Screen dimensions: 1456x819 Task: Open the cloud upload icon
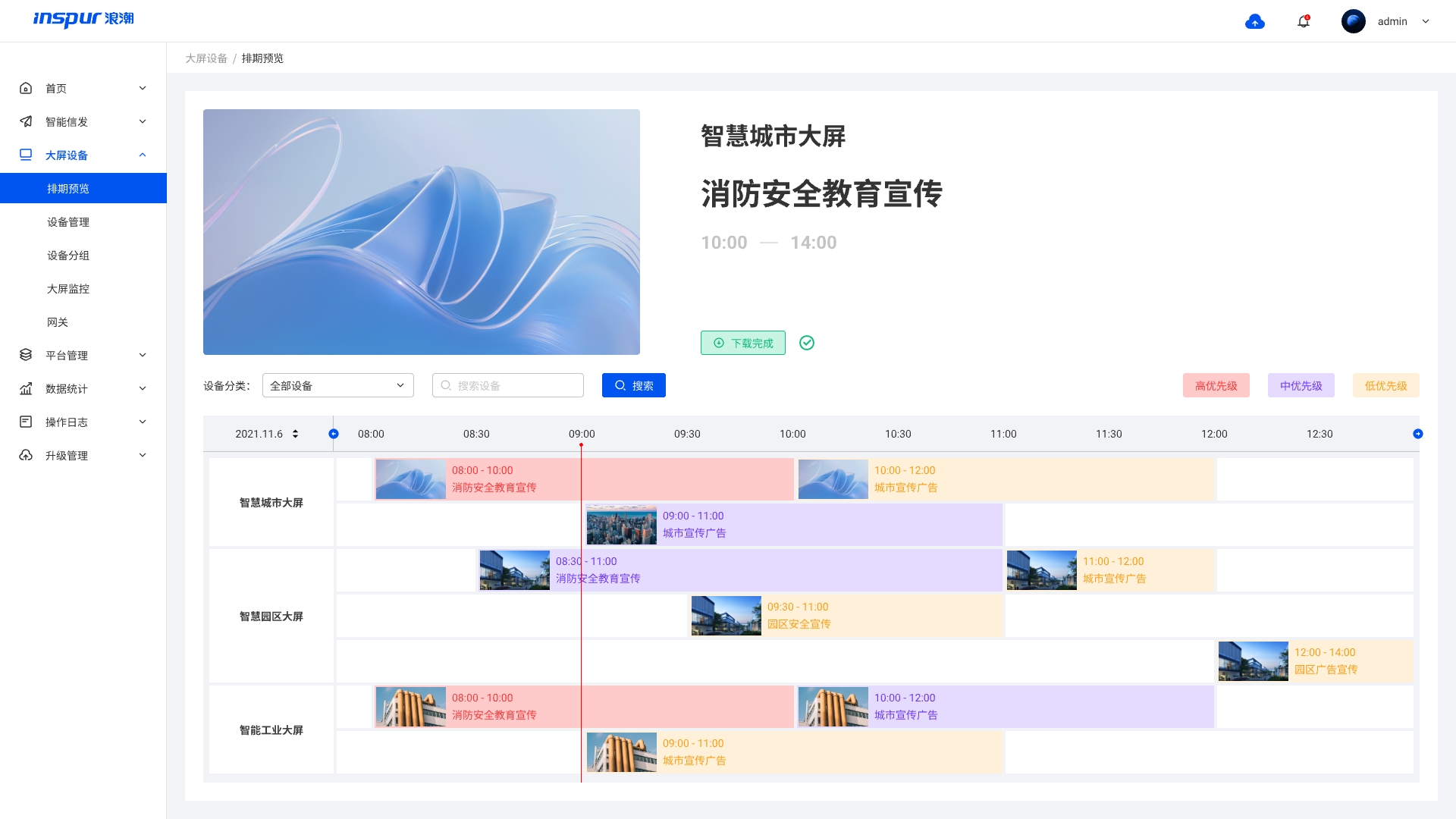[x=1255, y=22]
